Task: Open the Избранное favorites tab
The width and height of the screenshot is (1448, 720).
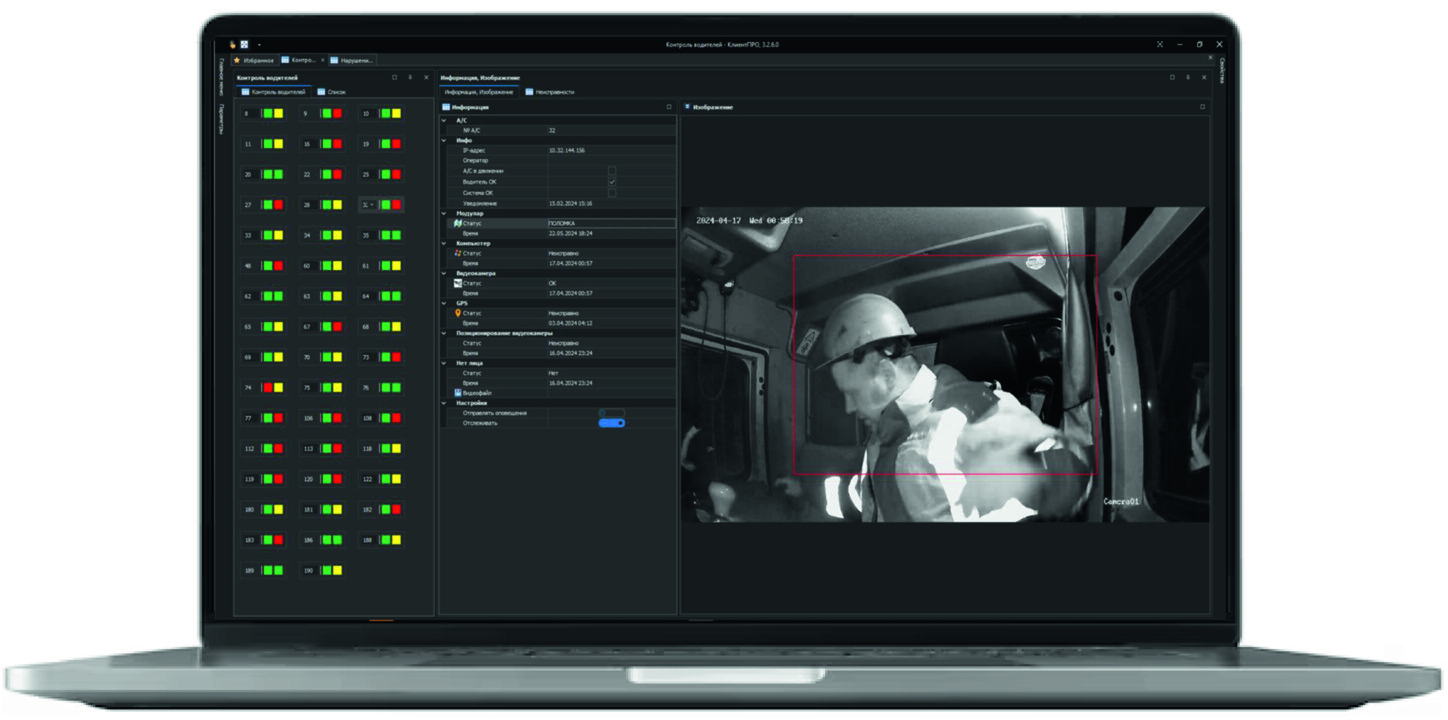Action: pyautogui.click(x=253, y=60)
